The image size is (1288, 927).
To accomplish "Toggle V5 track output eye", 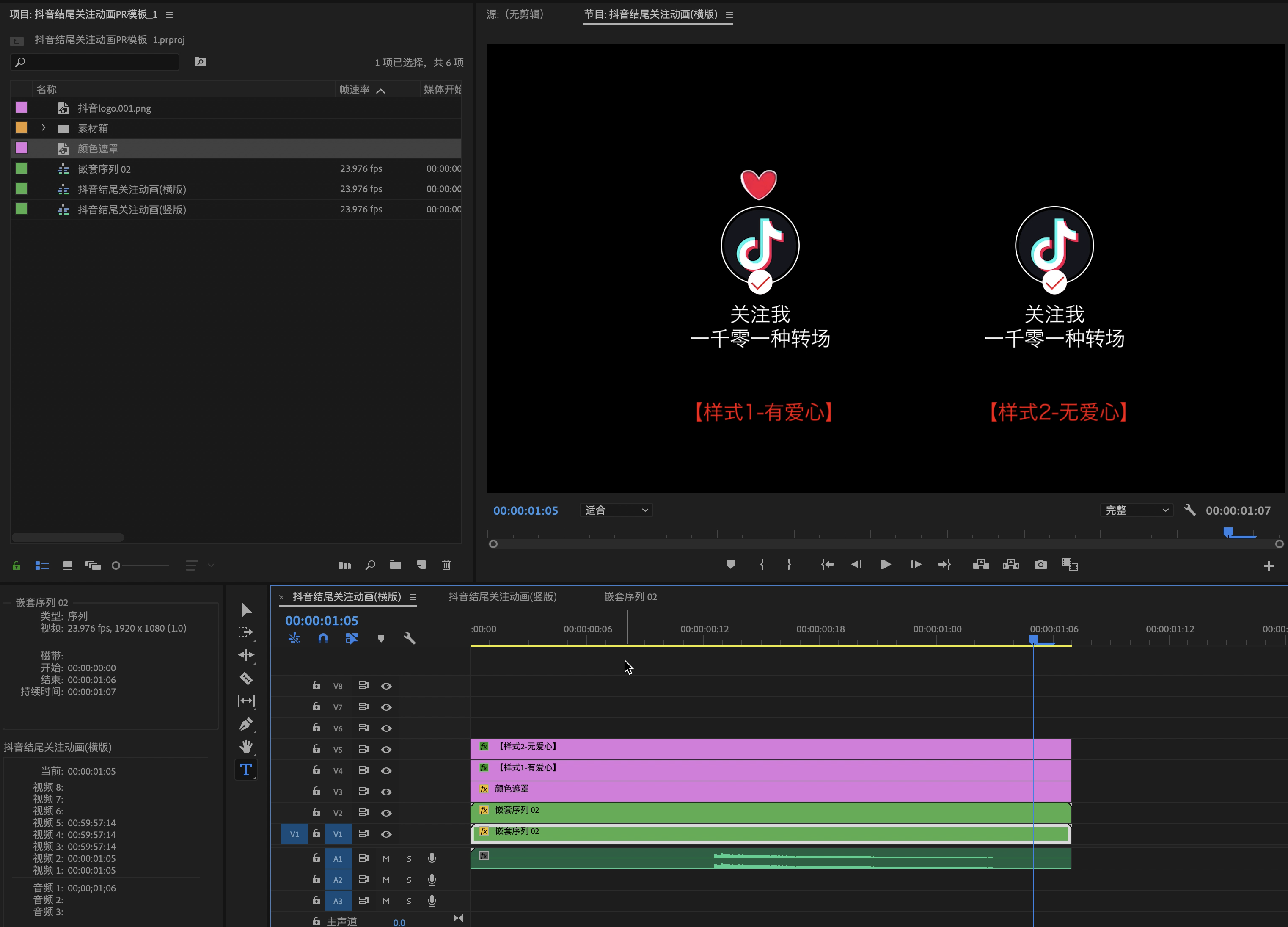I will 386,749.
